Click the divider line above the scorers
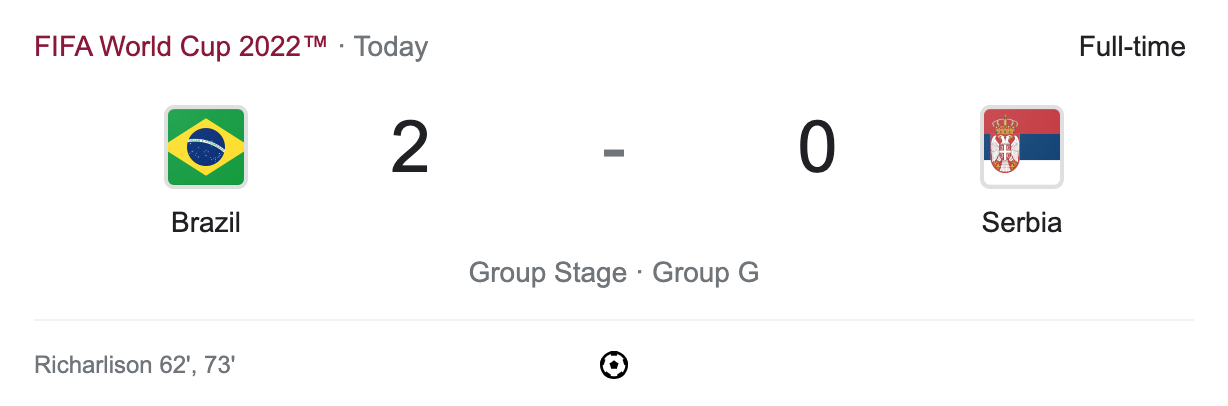The image size is (1228, 406). pyautogui.click(x=614, y=321)
